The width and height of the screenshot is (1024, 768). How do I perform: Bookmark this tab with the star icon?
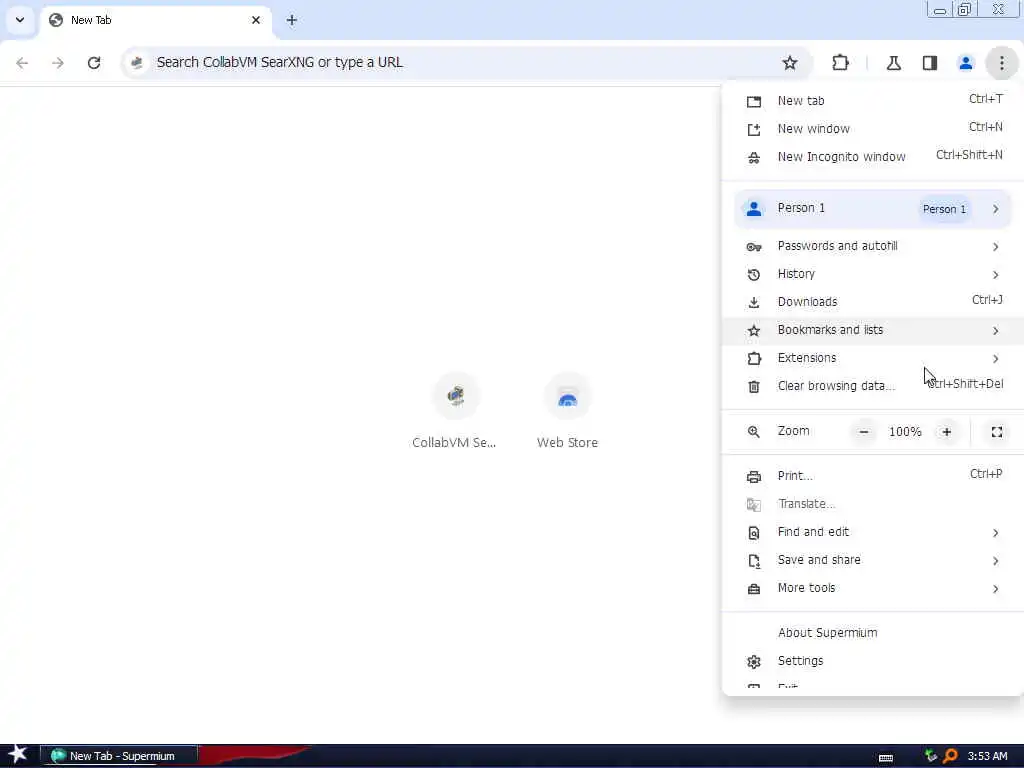(x=790, y=63)
